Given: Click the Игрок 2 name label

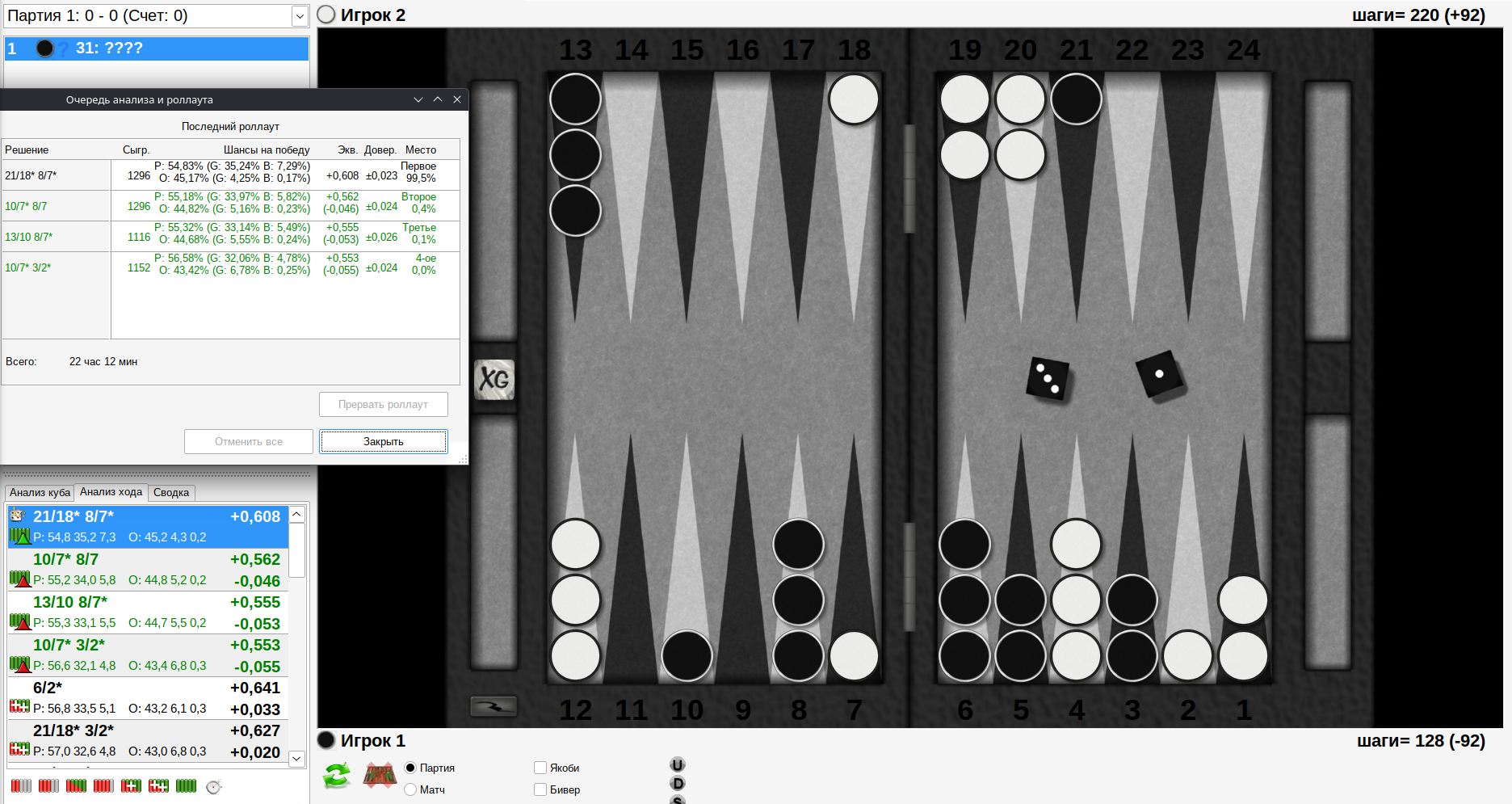Looking at the screenshot, I should click(373, 15).
